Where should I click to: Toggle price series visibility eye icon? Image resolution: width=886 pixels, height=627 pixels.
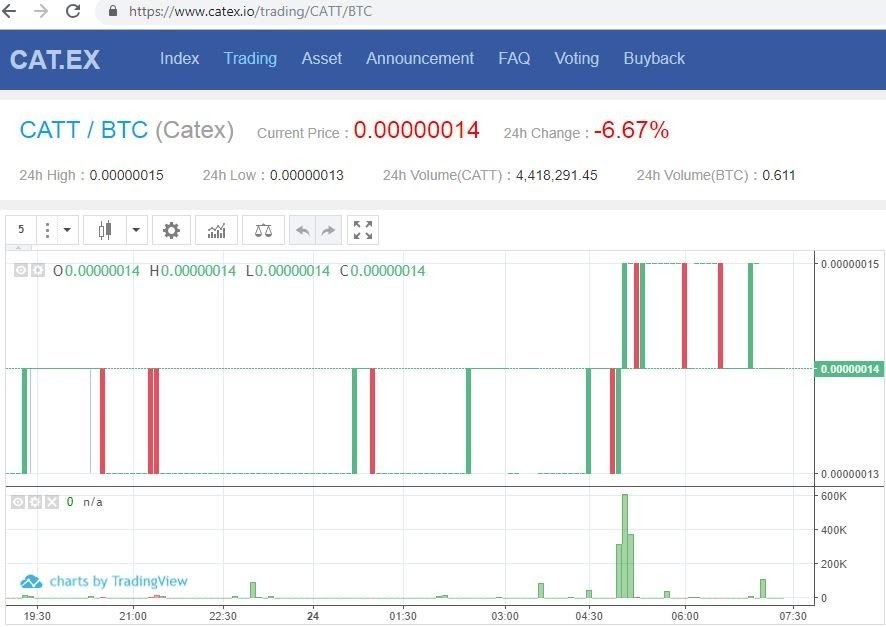(x=21, y=271)
